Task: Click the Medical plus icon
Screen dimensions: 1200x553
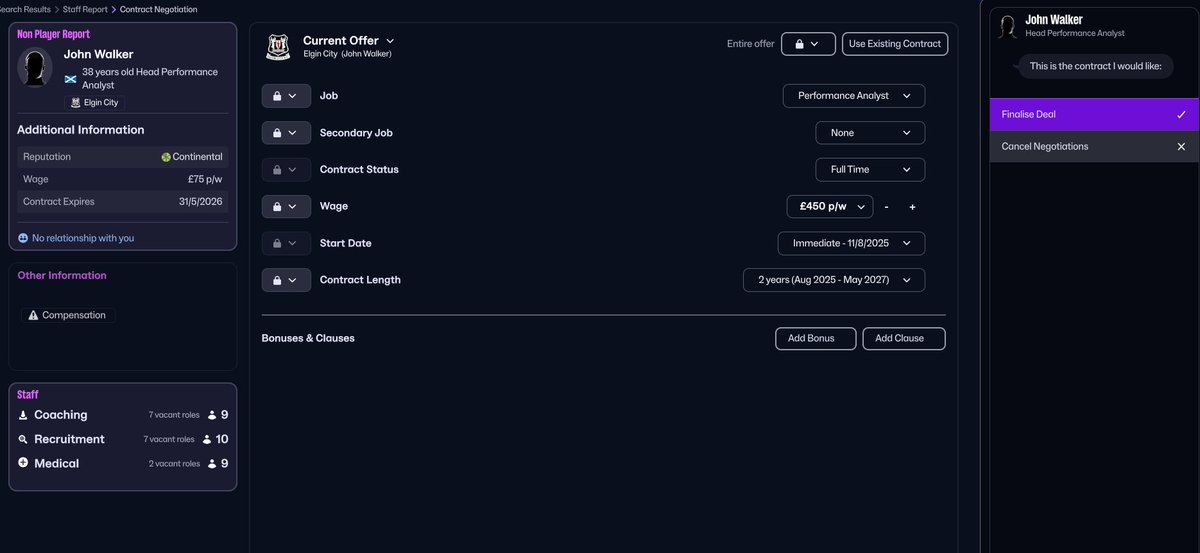Action: click(23, 463)
